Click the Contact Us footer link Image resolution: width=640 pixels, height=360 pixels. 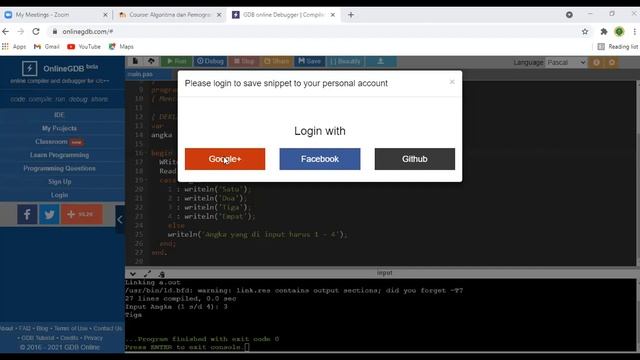click(x=108, y=328)
